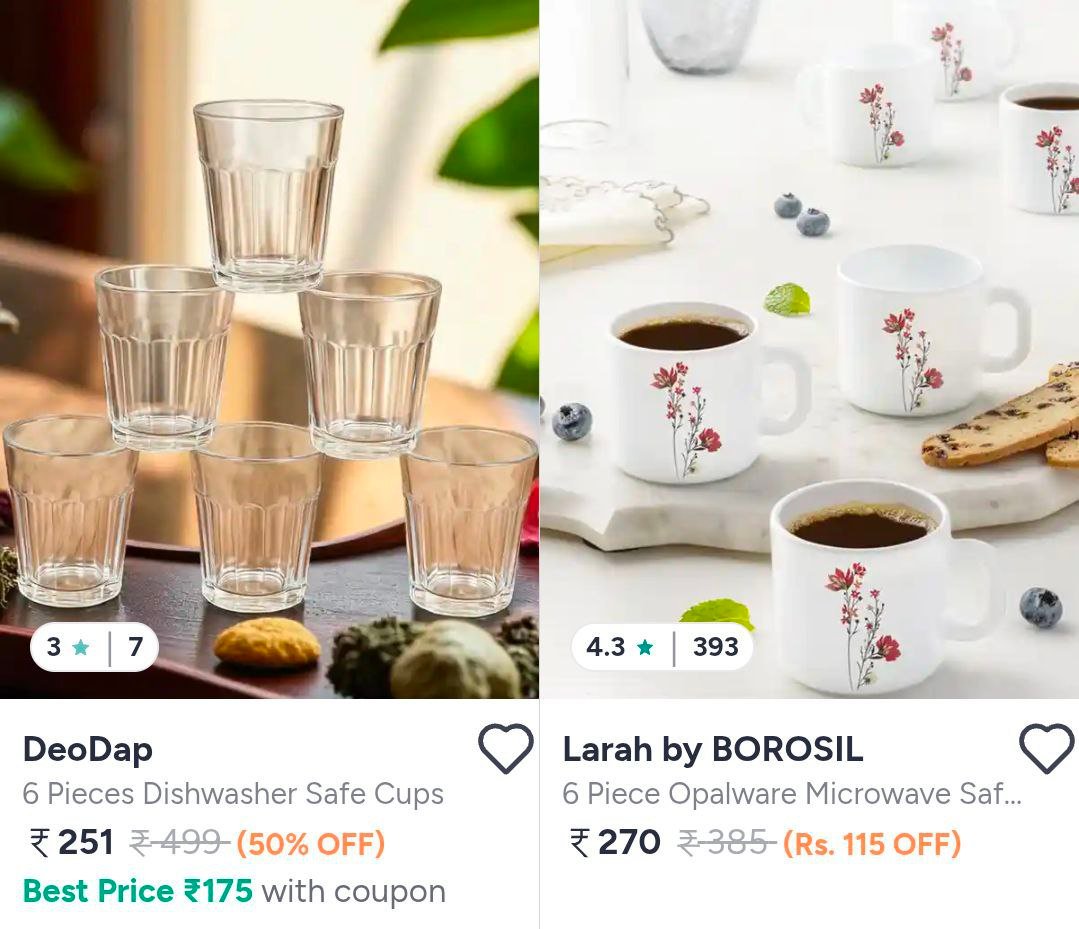Click the Larah by BOROSIL brand name
This screenshot has height=929, width=1079.
click(x=713, y=749)
